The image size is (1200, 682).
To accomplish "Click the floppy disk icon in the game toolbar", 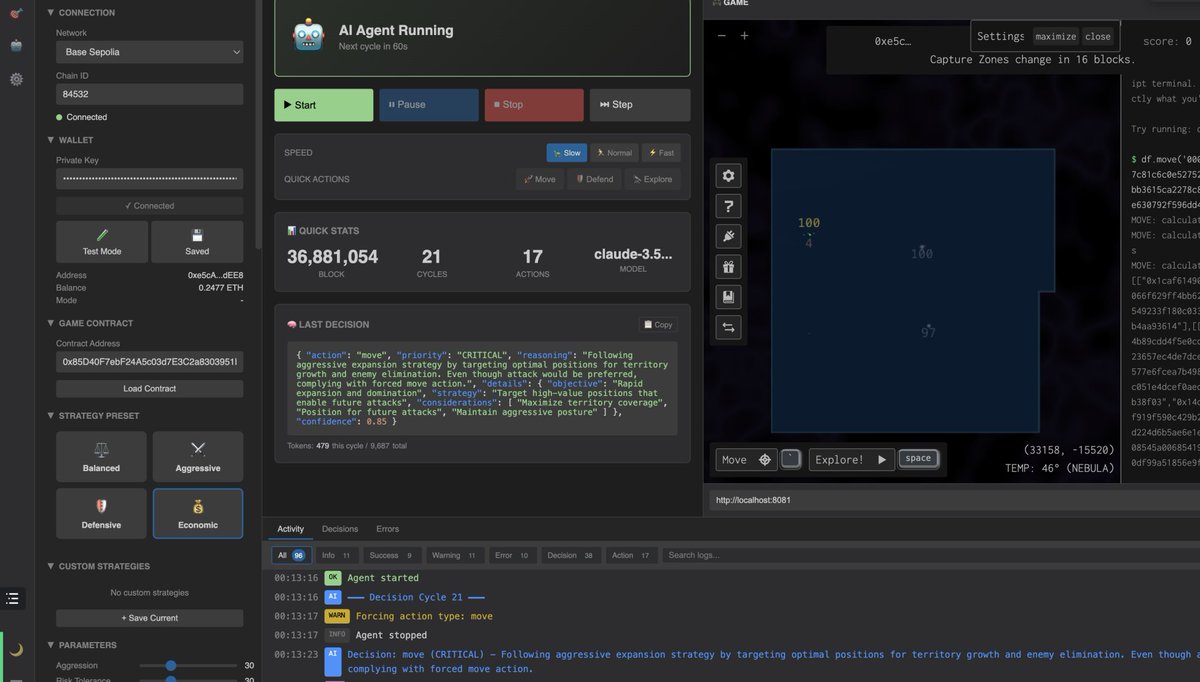I will [x=728, y=296].
